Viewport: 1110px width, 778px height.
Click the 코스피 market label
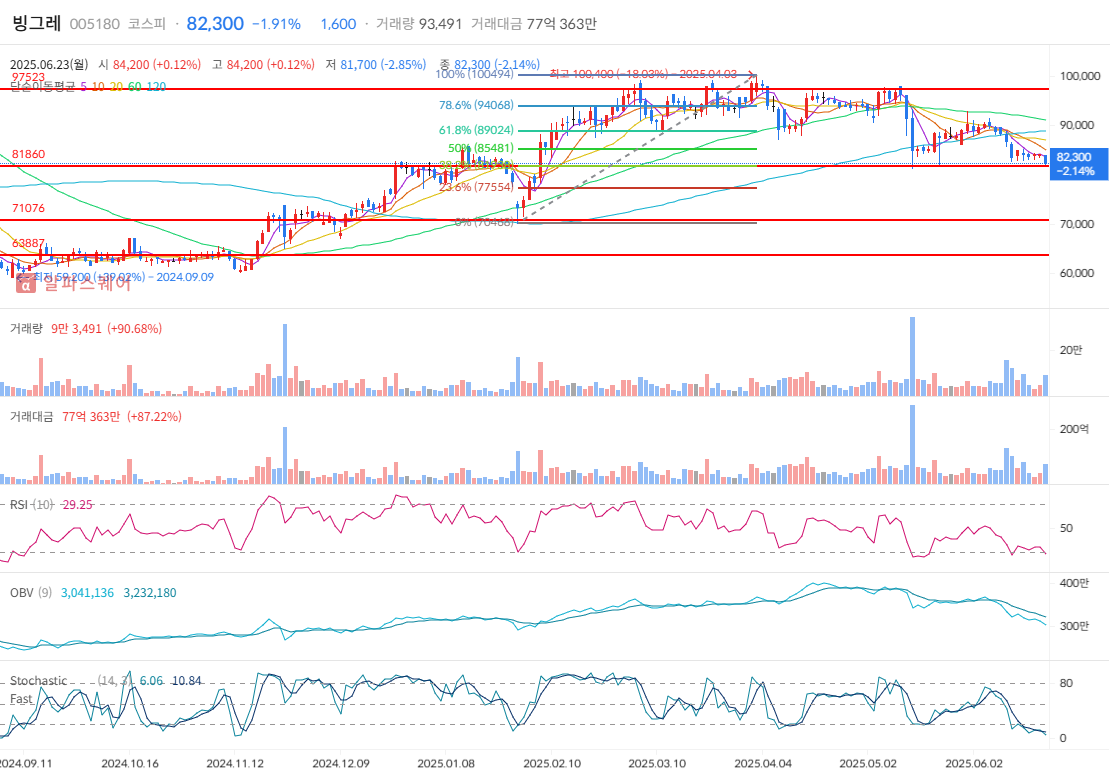pos(147,24)
